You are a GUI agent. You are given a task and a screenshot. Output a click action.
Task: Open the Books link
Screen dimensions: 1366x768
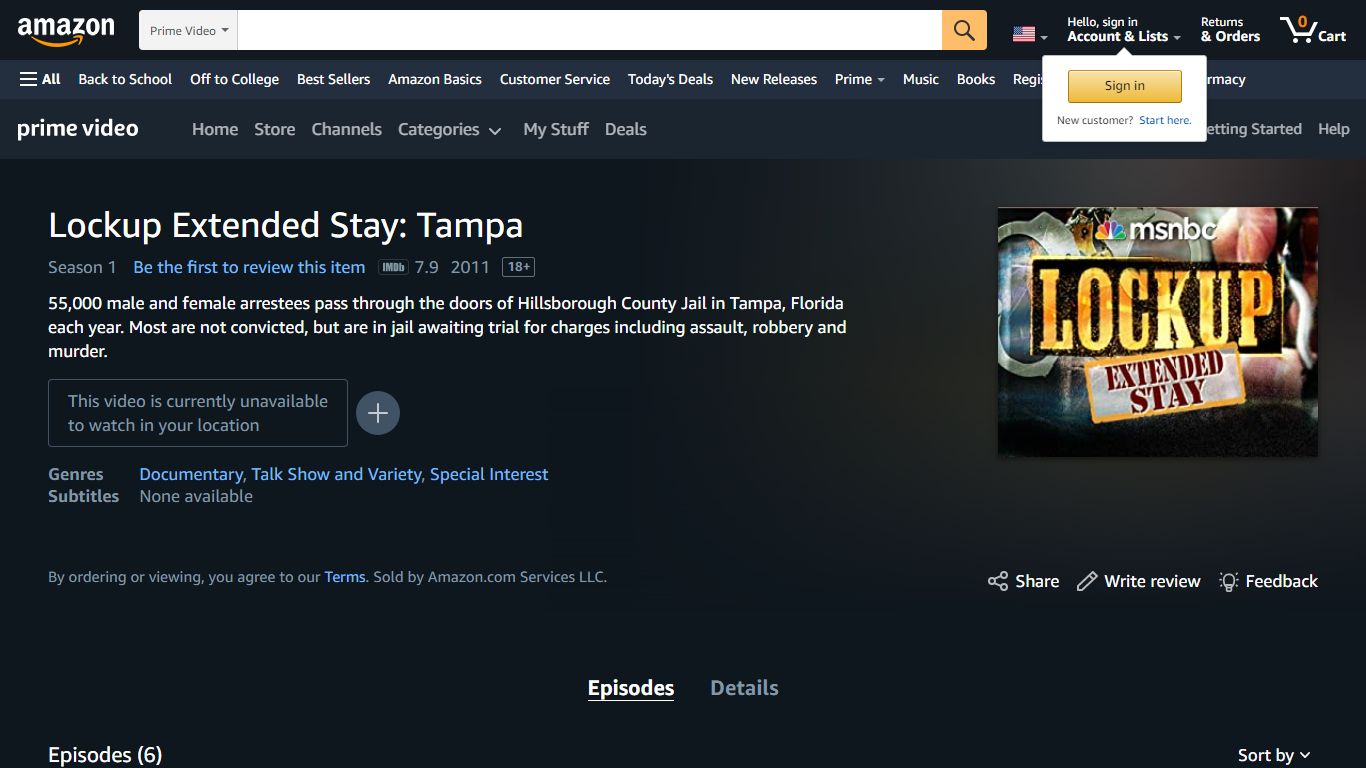point(976,79)
